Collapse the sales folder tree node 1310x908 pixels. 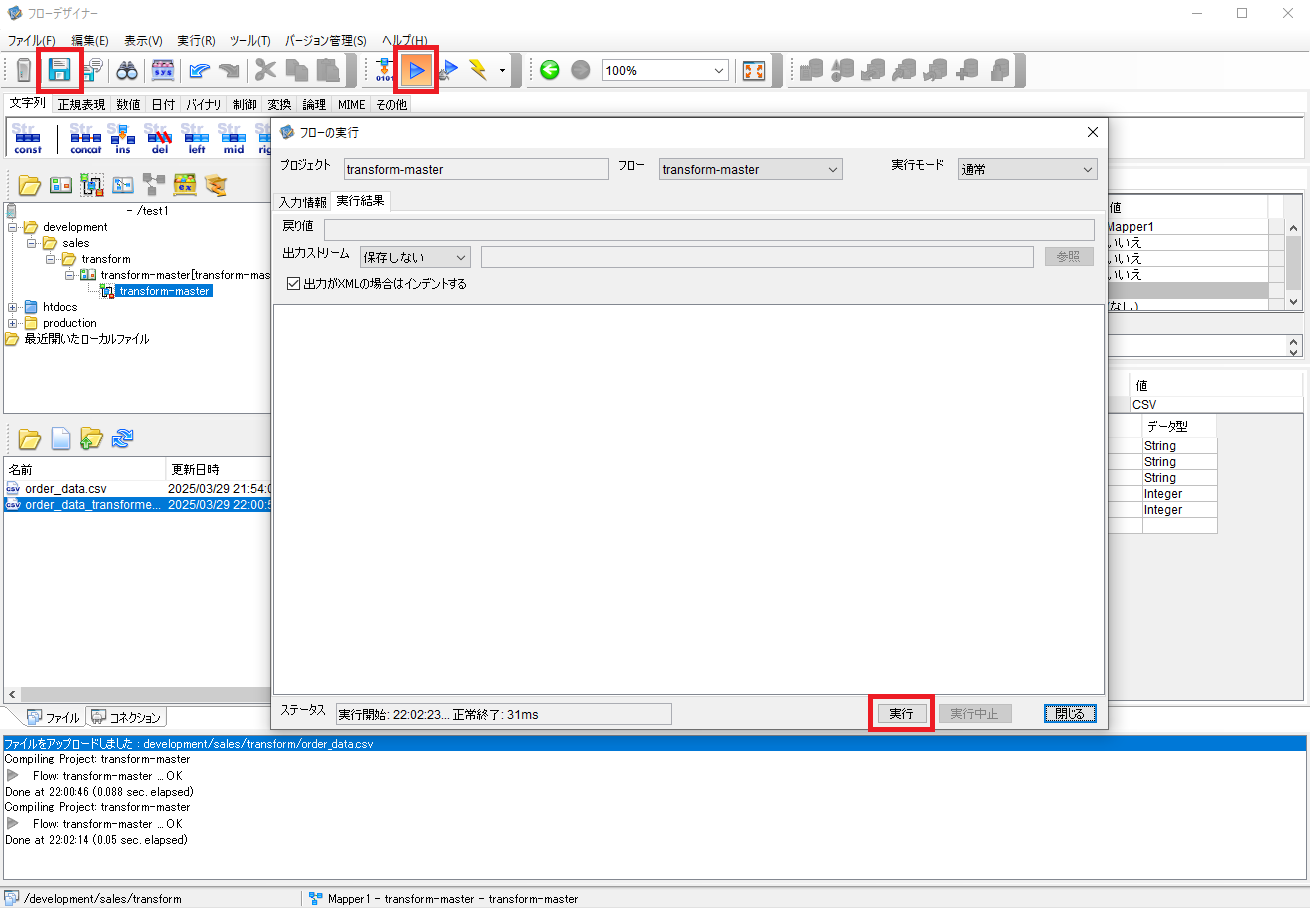click(29, 243)
